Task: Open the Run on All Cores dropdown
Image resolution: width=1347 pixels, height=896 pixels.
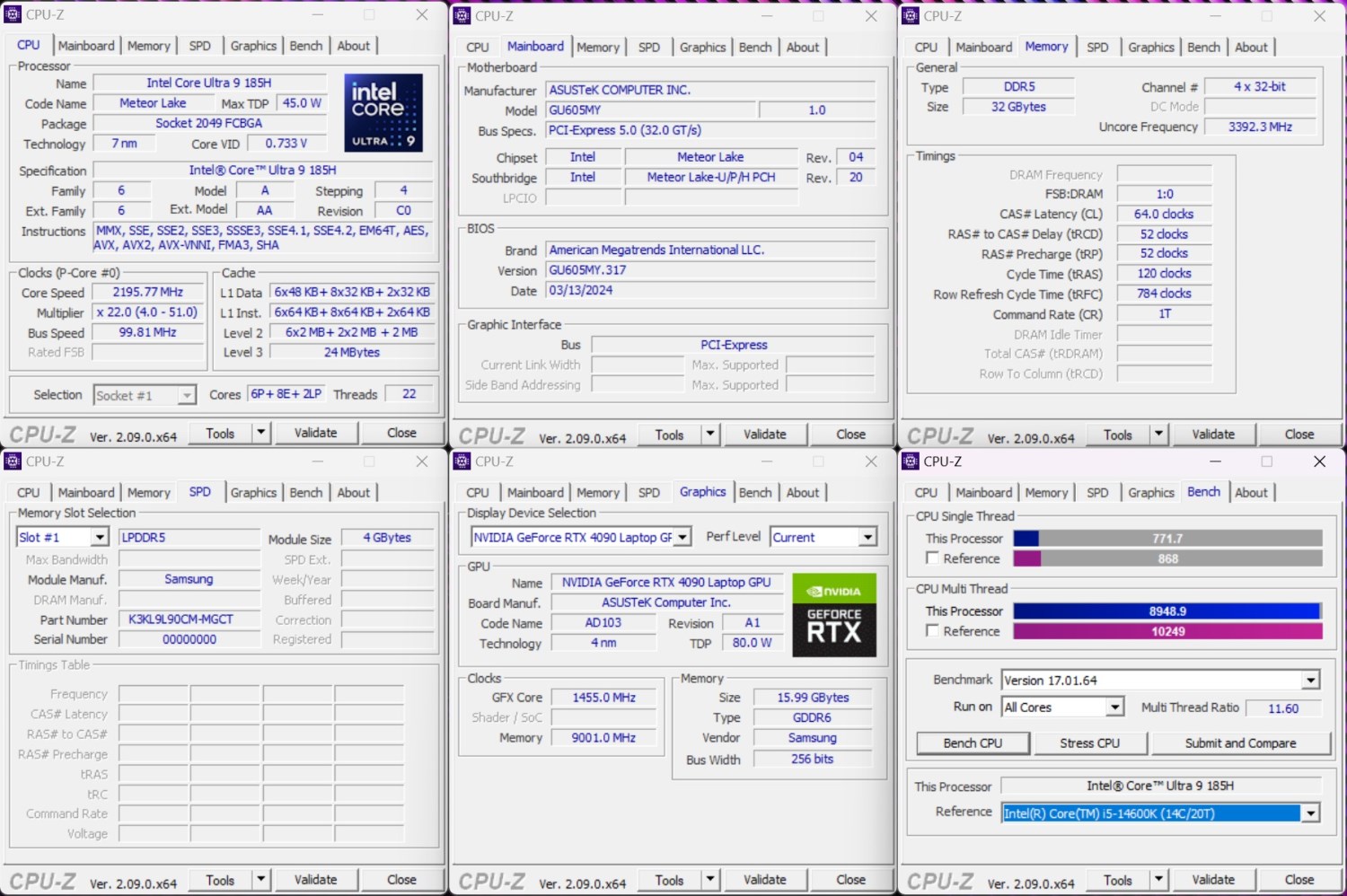Action: point(1114,707)
